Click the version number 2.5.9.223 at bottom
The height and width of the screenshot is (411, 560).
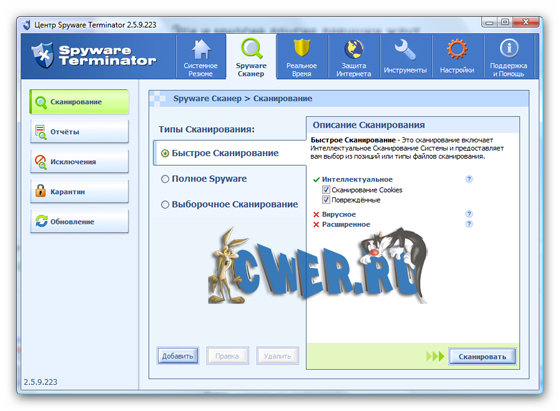(x=40, y=382)
